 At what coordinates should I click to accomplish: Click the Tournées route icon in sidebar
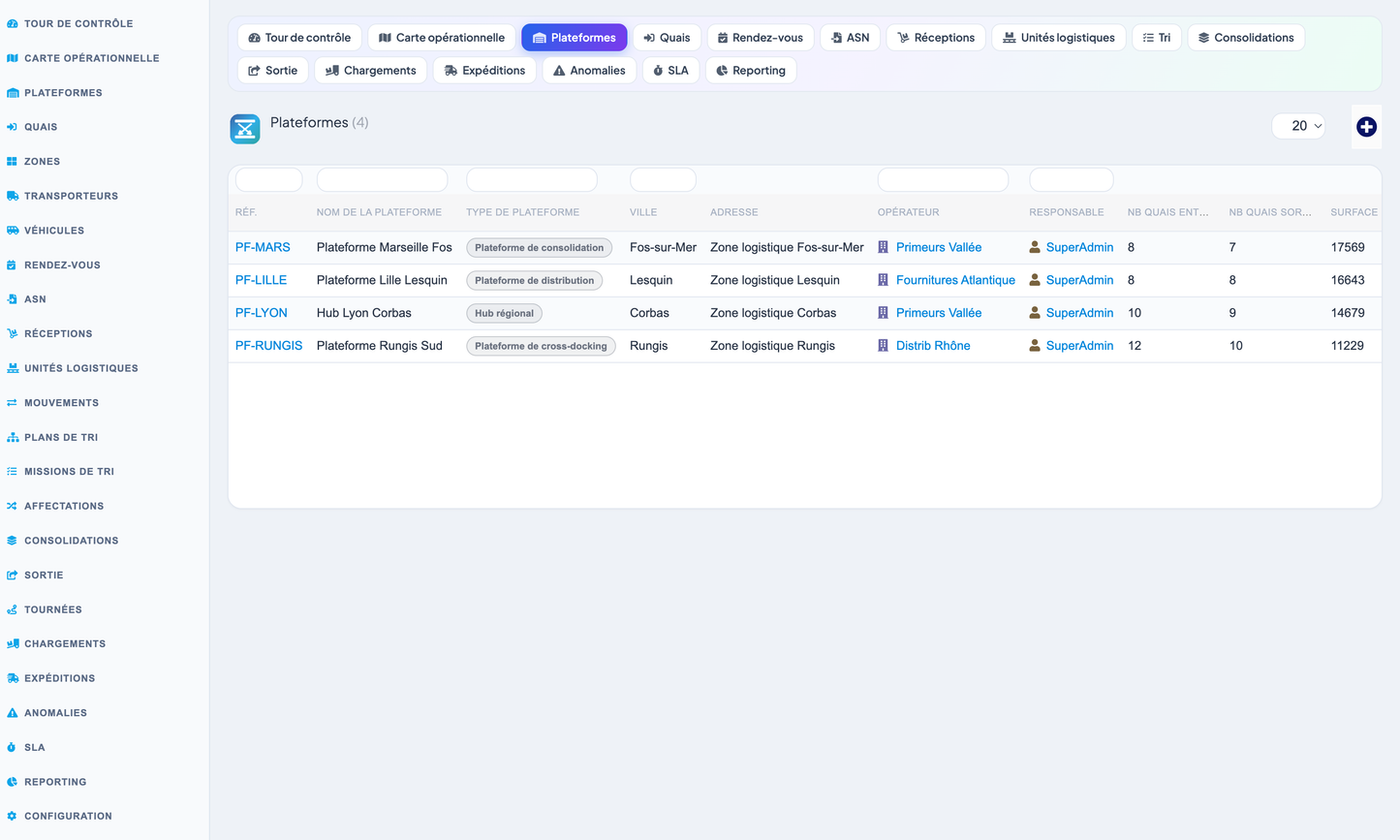13,609
